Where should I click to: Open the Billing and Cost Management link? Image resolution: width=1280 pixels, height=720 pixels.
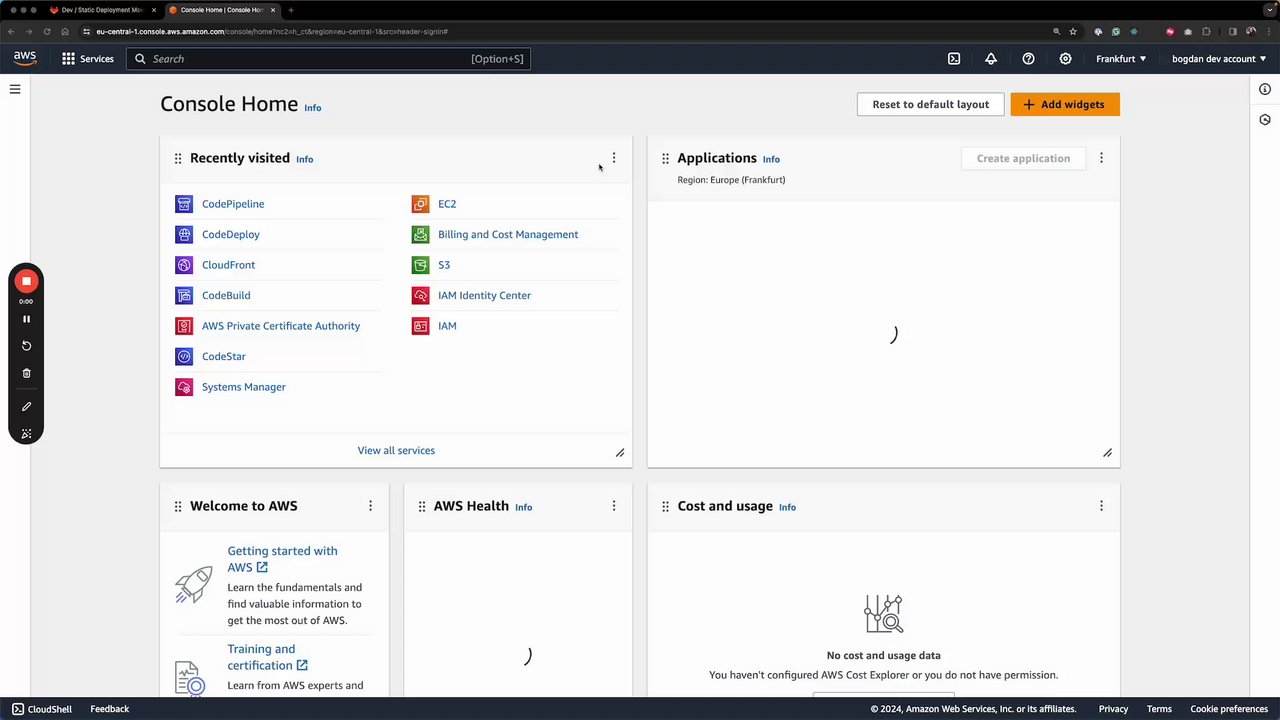[508, 234]
